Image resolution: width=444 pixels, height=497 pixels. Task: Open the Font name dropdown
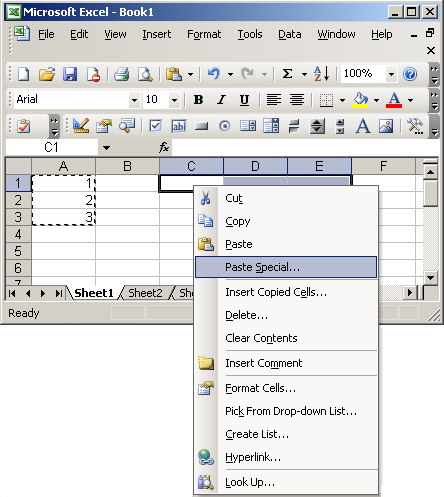tap(134, 100)
